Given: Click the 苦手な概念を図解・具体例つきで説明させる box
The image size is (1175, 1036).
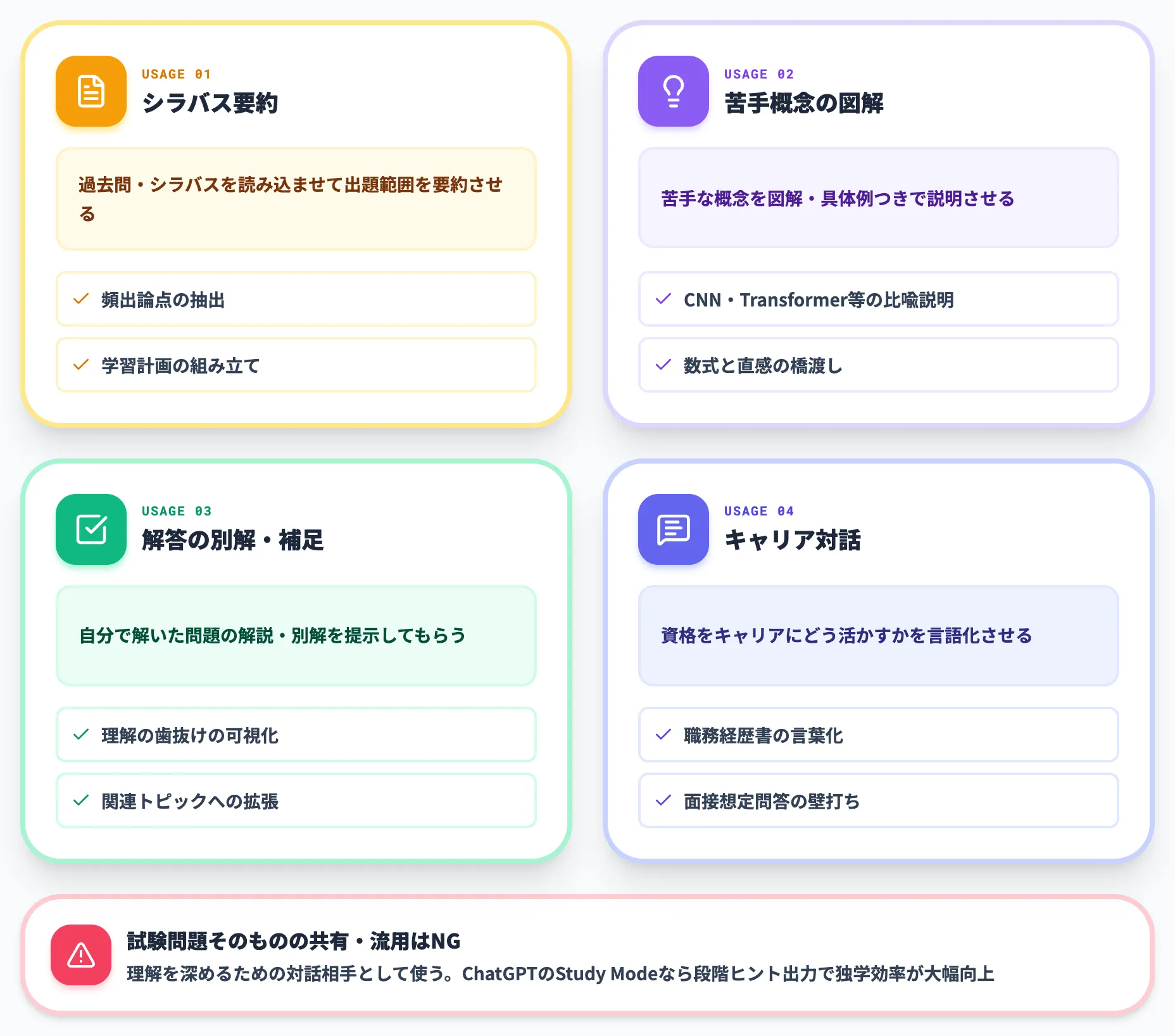Looking at the screenshot, I should tap(879, 198).
